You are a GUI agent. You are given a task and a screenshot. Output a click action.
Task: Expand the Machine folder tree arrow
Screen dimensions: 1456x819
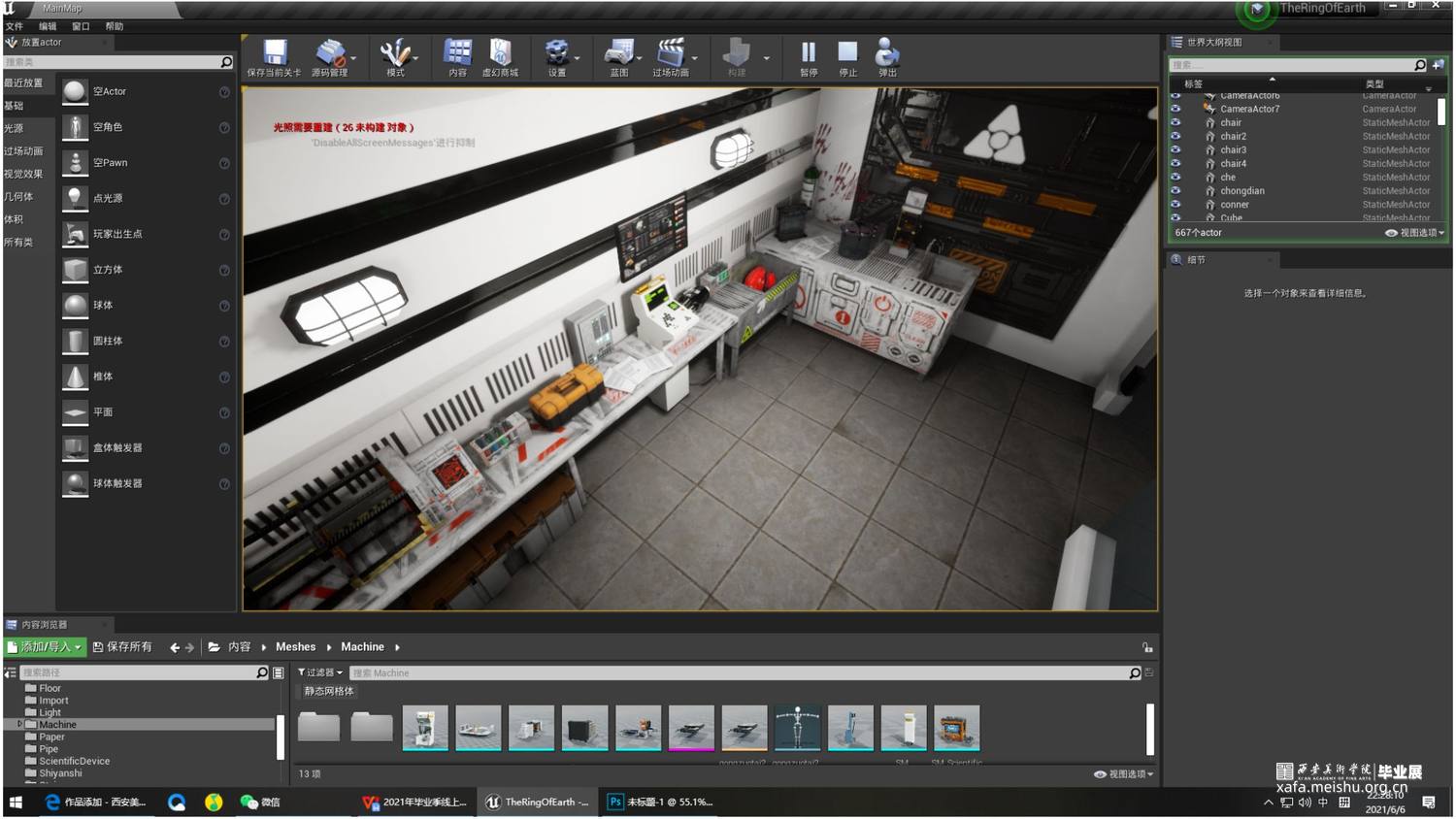[x=19, y=725]
